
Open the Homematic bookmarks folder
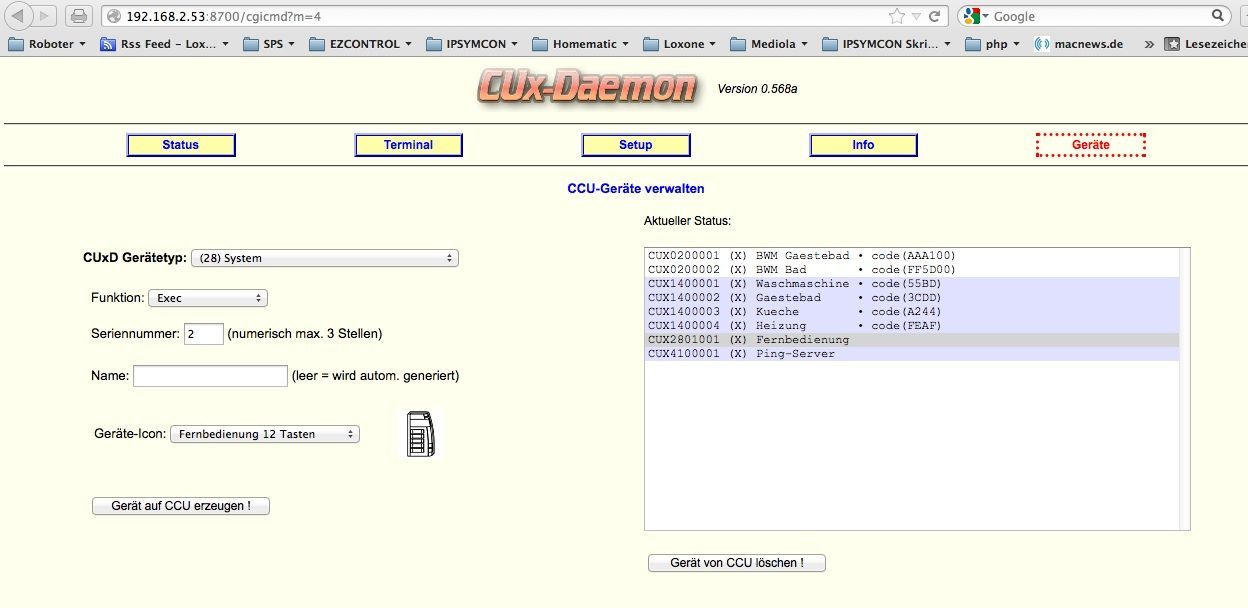(x=580, y=44)
